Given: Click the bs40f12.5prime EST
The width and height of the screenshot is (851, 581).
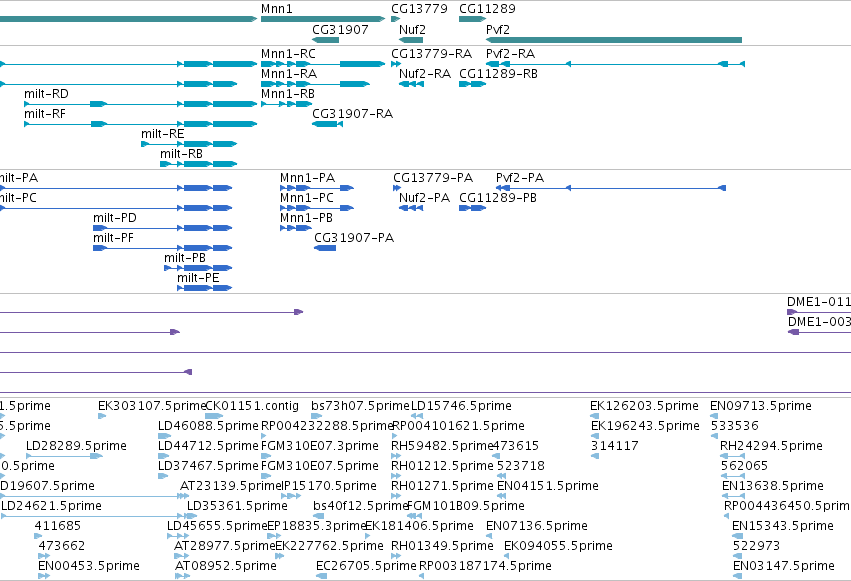Looking at the screenshot, I should pyautogui.click(x=319, y=516).
